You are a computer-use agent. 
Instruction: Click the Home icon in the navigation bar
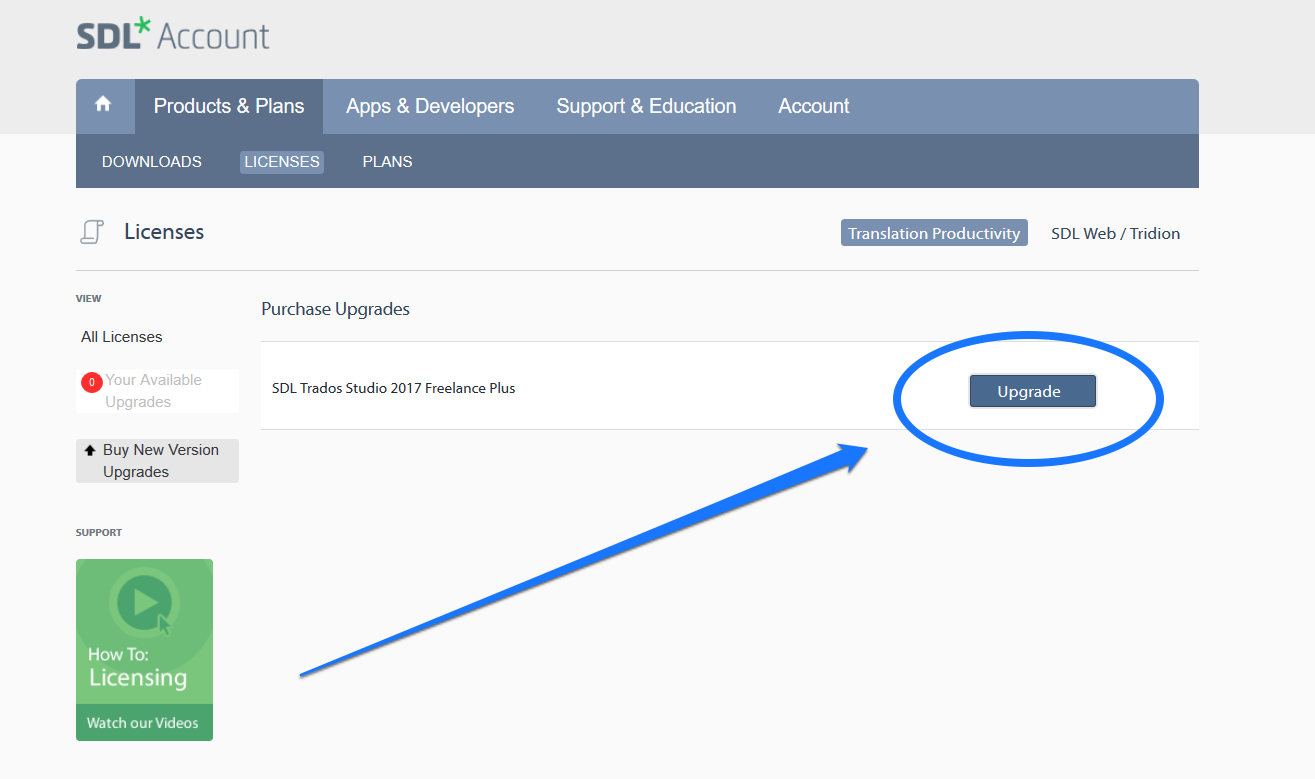click(104, 105)
